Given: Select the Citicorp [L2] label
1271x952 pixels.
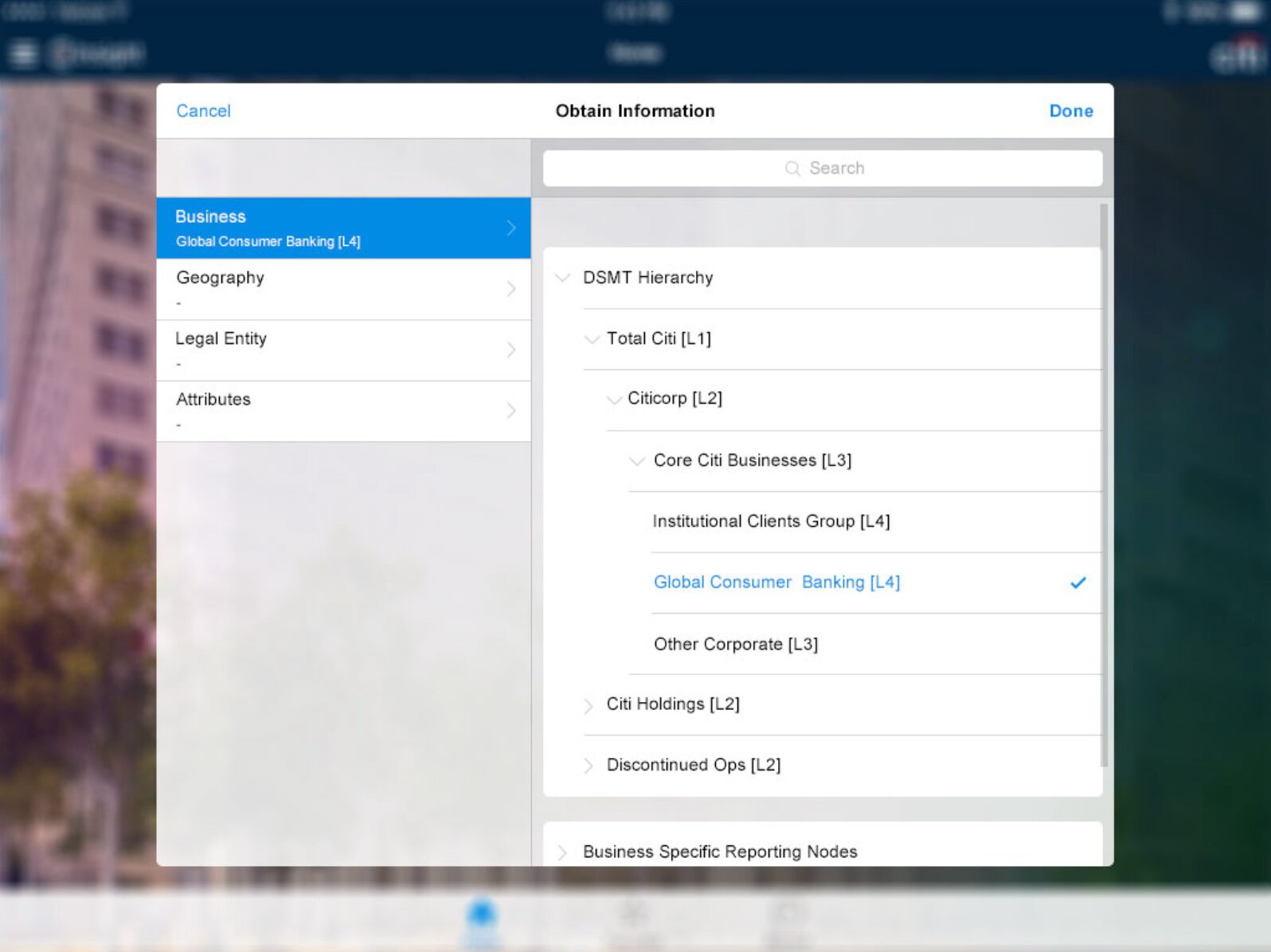Looking at the screenshot, I should (x=675, y=398).
